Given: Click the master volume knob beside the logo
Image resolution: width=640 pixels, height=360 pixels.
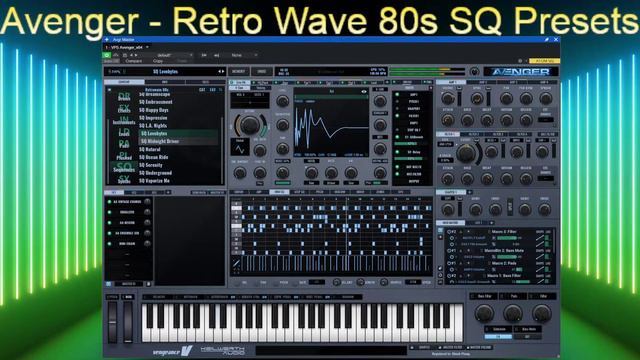Looking at the screenshot, I should tap(474, 72).
